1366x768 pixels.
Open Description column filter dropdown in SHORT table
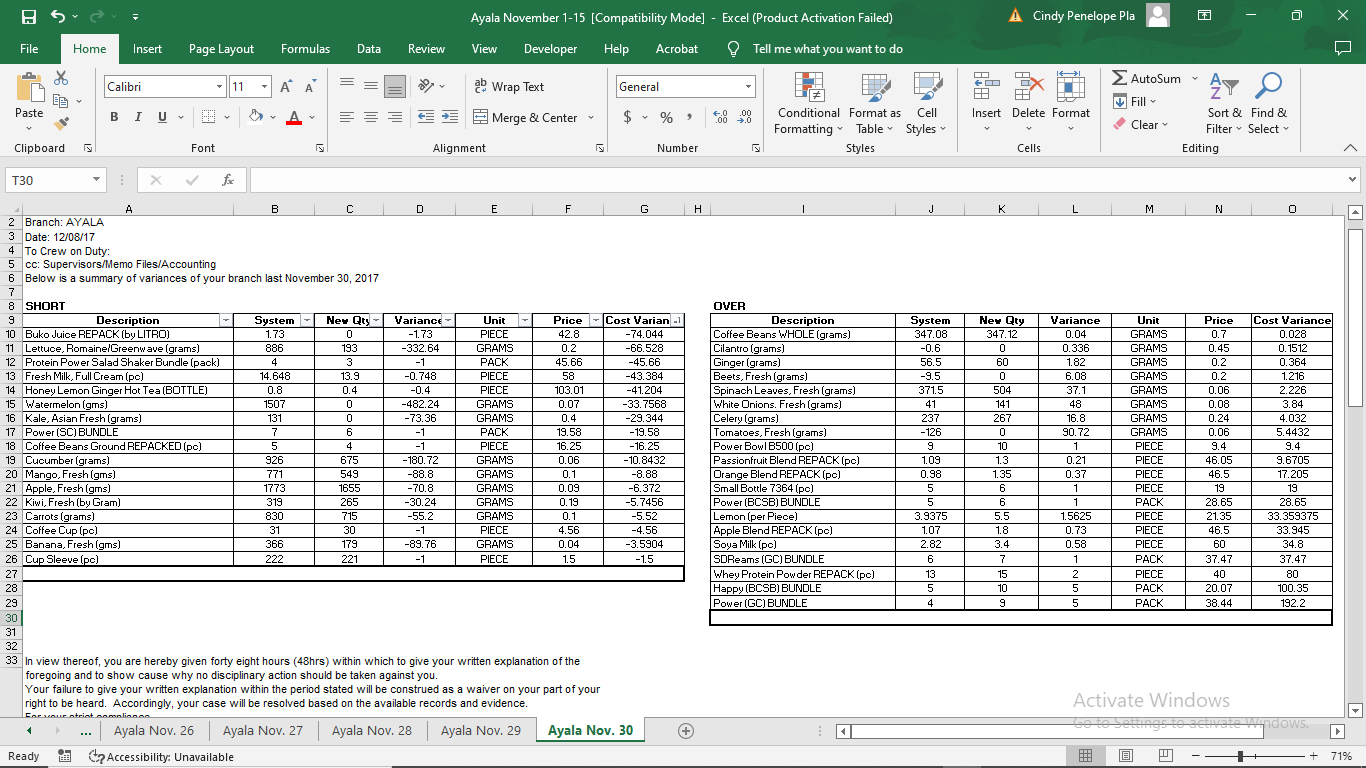click(226, 320)
